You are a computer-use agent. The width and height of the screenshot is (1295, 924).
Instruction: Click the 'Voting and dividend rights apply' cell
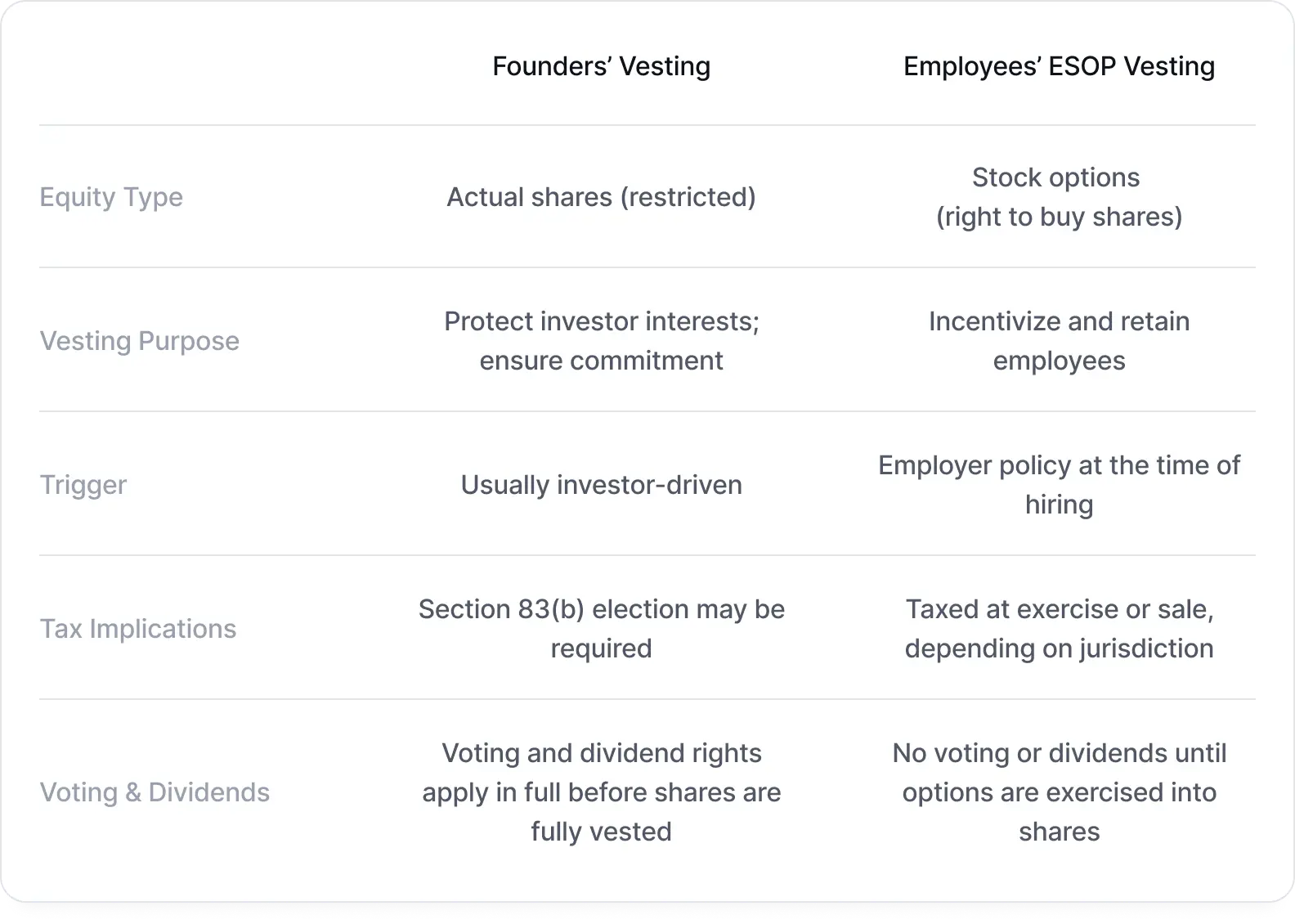pyautogui.click(x=601, y=792)
